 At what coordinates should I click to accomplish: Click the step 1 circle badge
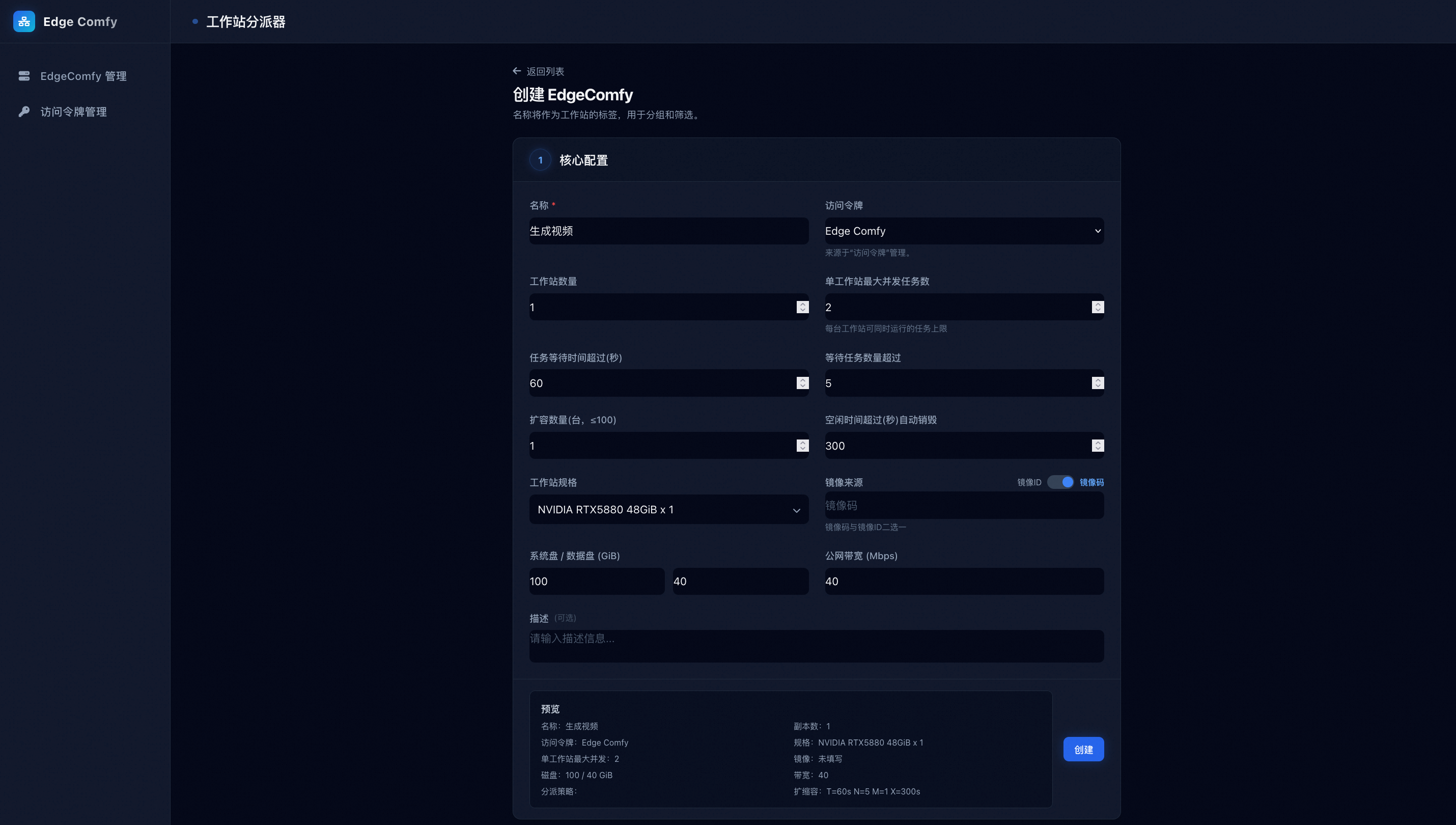pyautogui.click(x=540, y=160)
